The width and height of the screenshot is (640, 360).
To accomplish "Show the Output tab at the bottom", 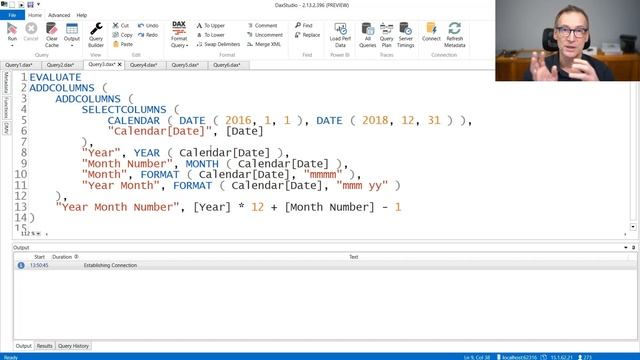I will (x=23, y=346).
